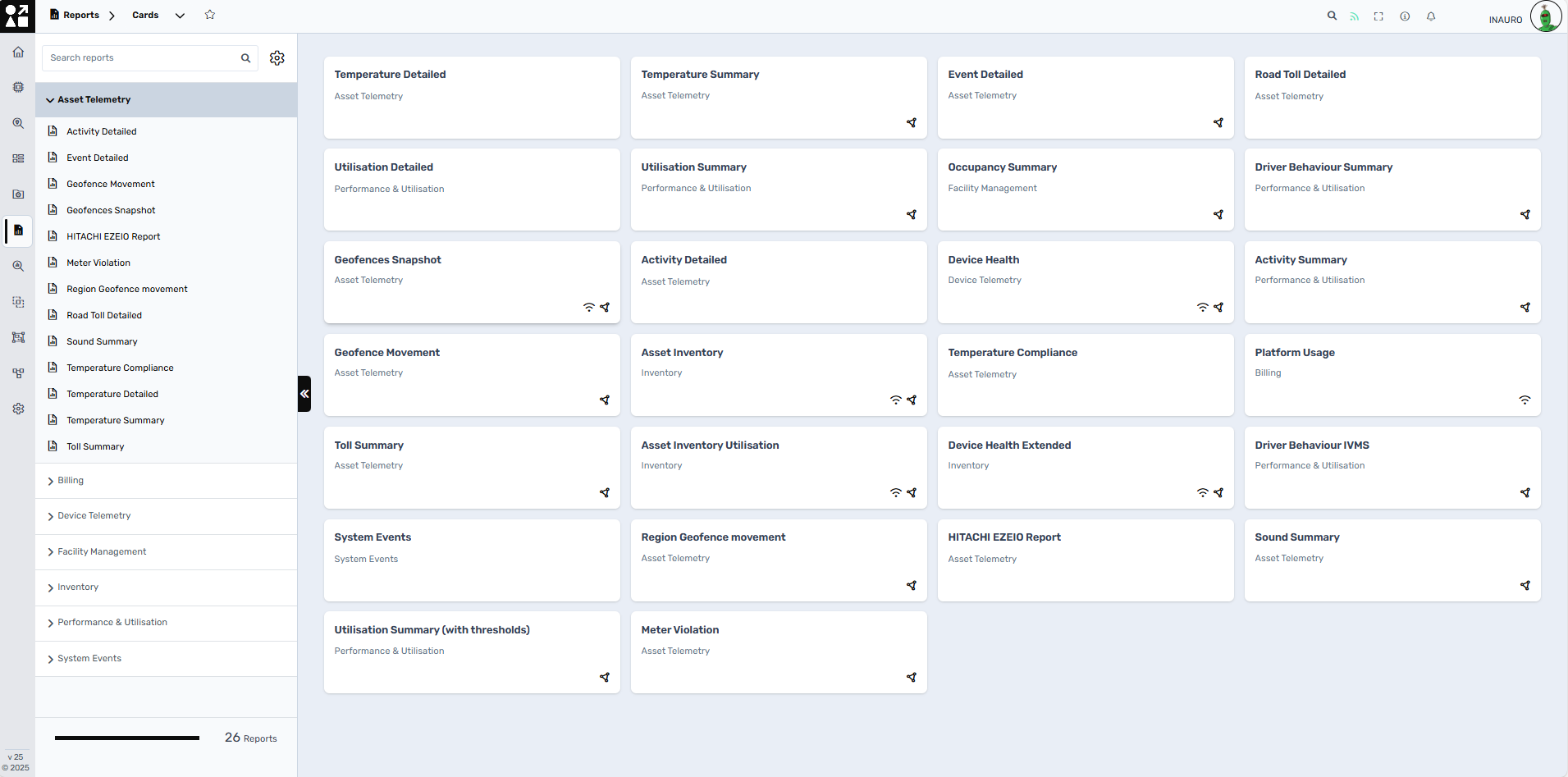Collapse the report list side panel
This screenshot has width=1568, height=777.
304,394
